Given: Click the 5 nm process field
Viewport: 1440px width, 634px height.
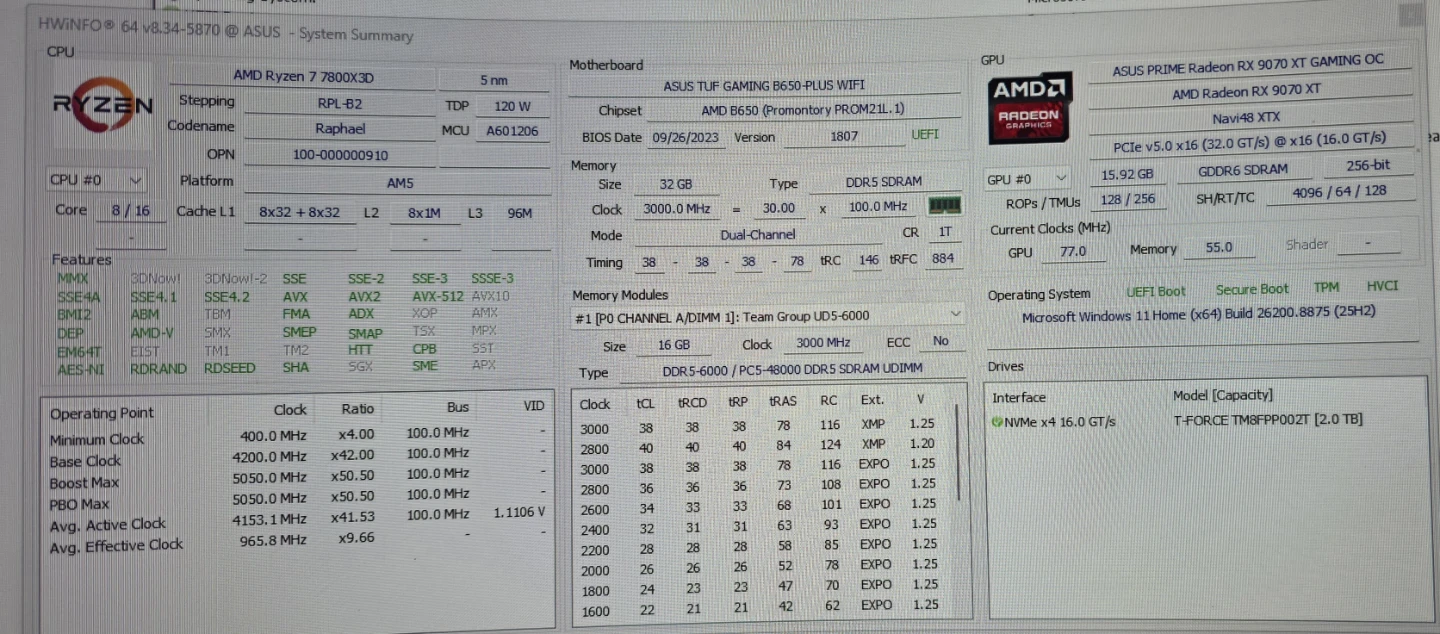Looking at the screenshot, I should [493, 80].
